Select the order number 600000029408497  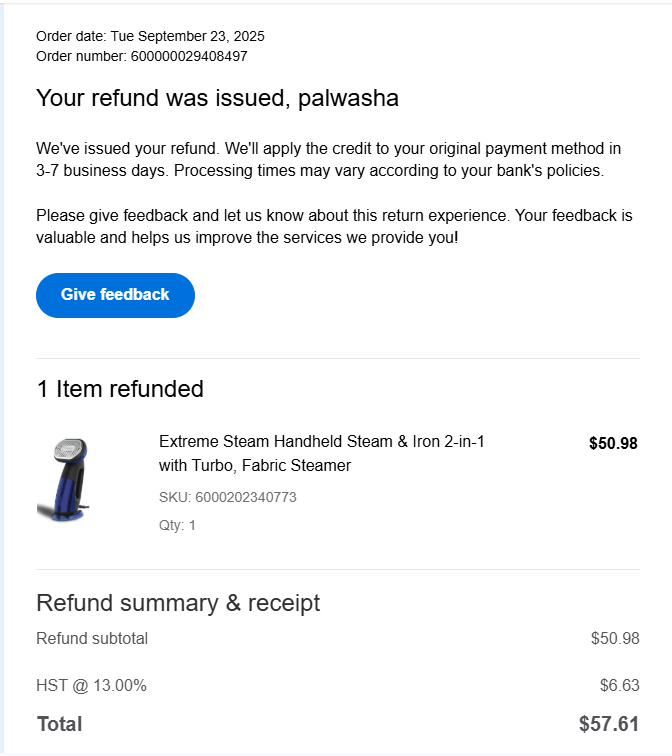click(x=189, y=56)
